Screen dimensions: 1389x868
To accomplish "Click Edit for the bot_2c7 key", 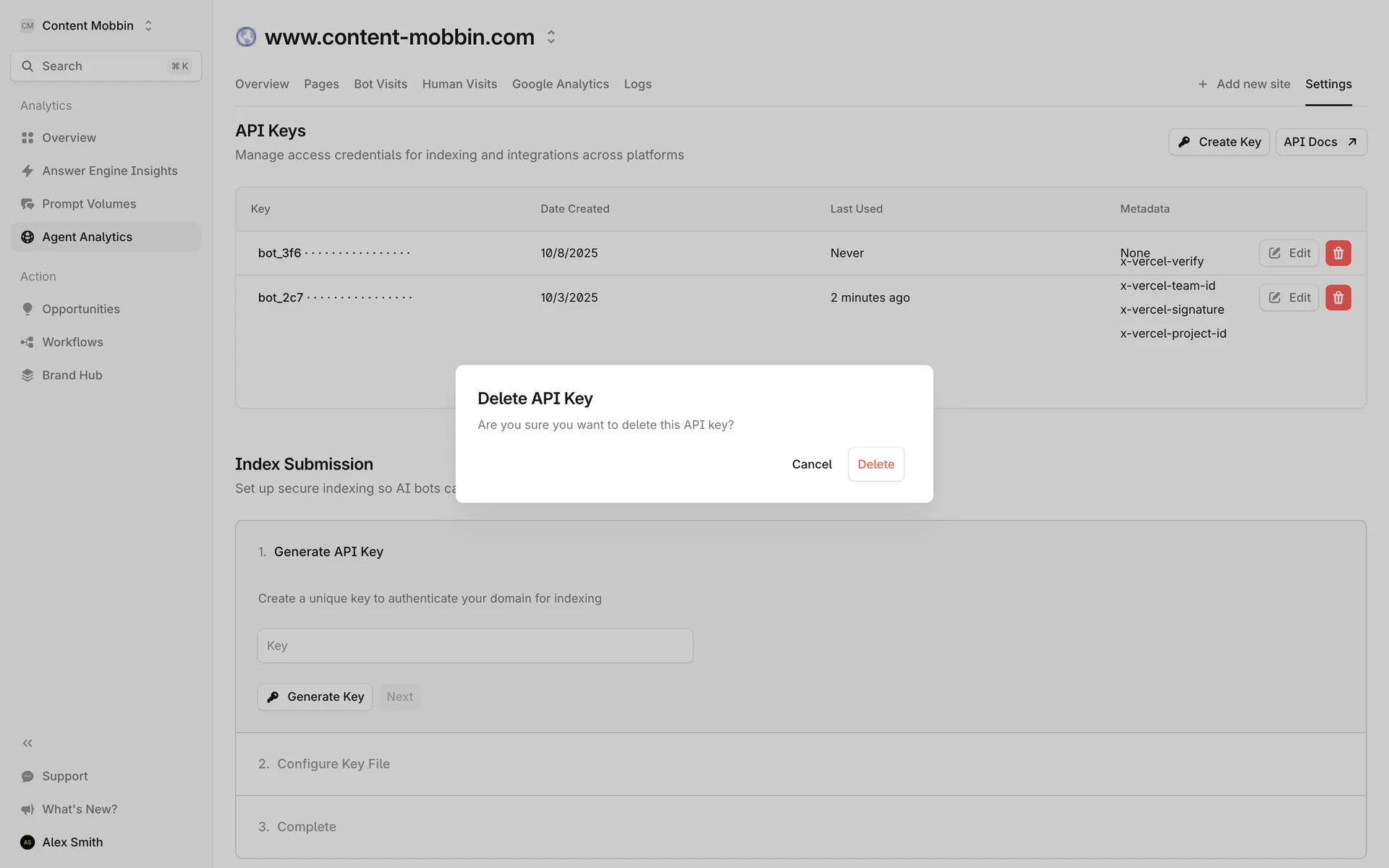I will [x=1288, y=297].
